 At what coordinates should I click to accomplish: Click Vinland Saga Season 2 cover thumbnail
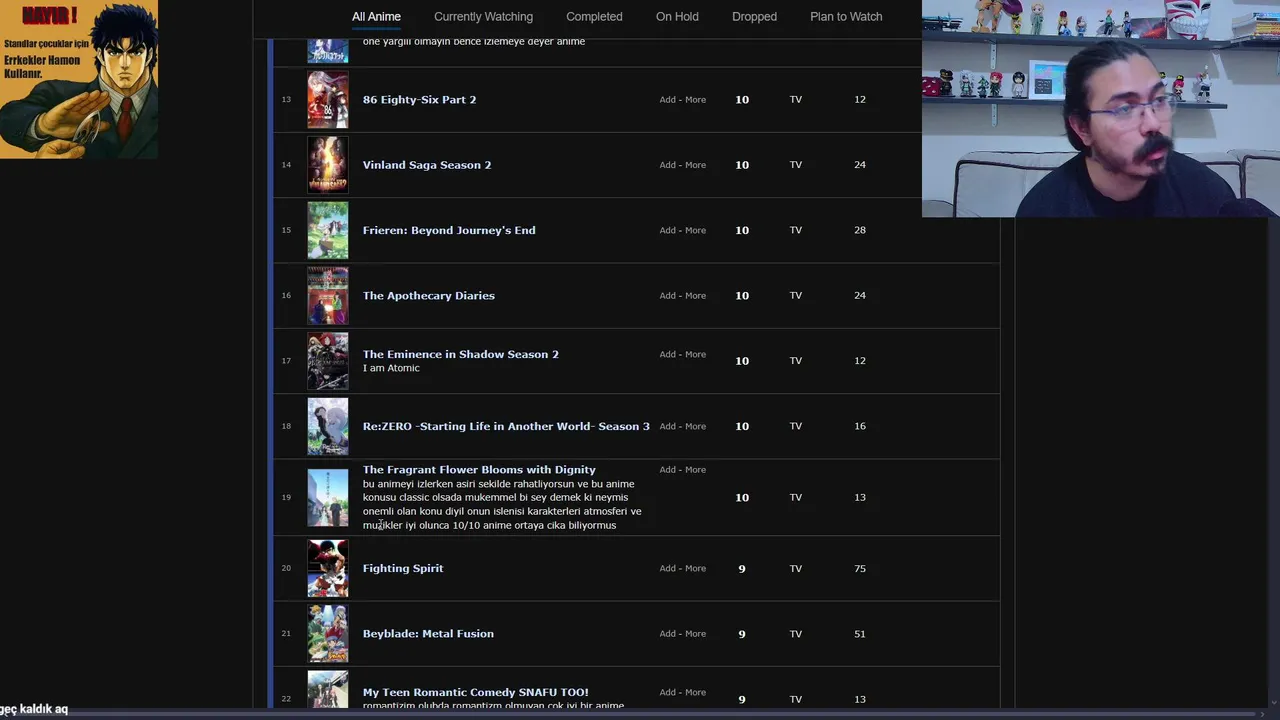328,164
